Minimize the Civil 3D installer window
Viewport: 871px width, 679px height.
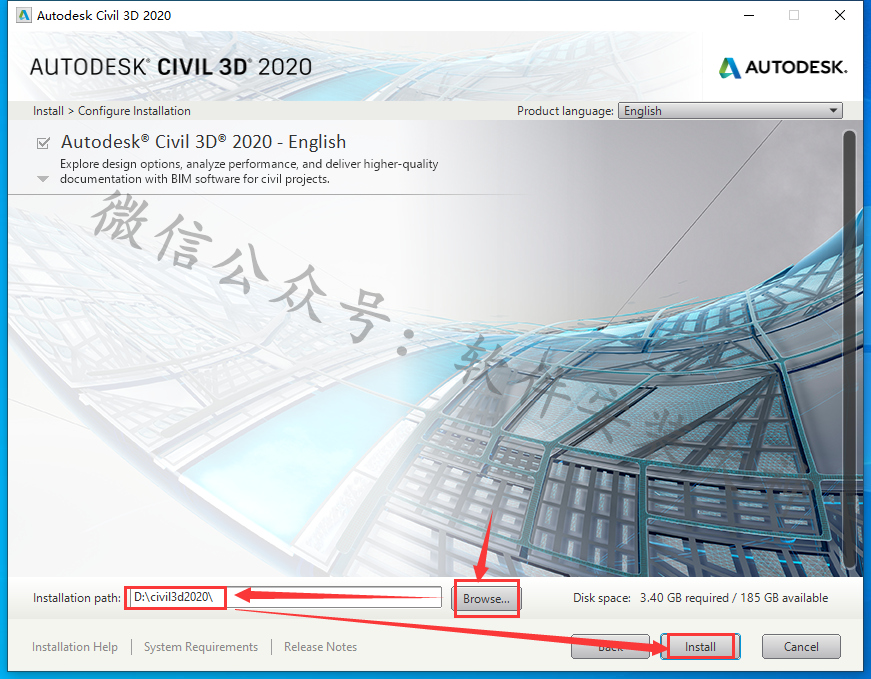749,16
